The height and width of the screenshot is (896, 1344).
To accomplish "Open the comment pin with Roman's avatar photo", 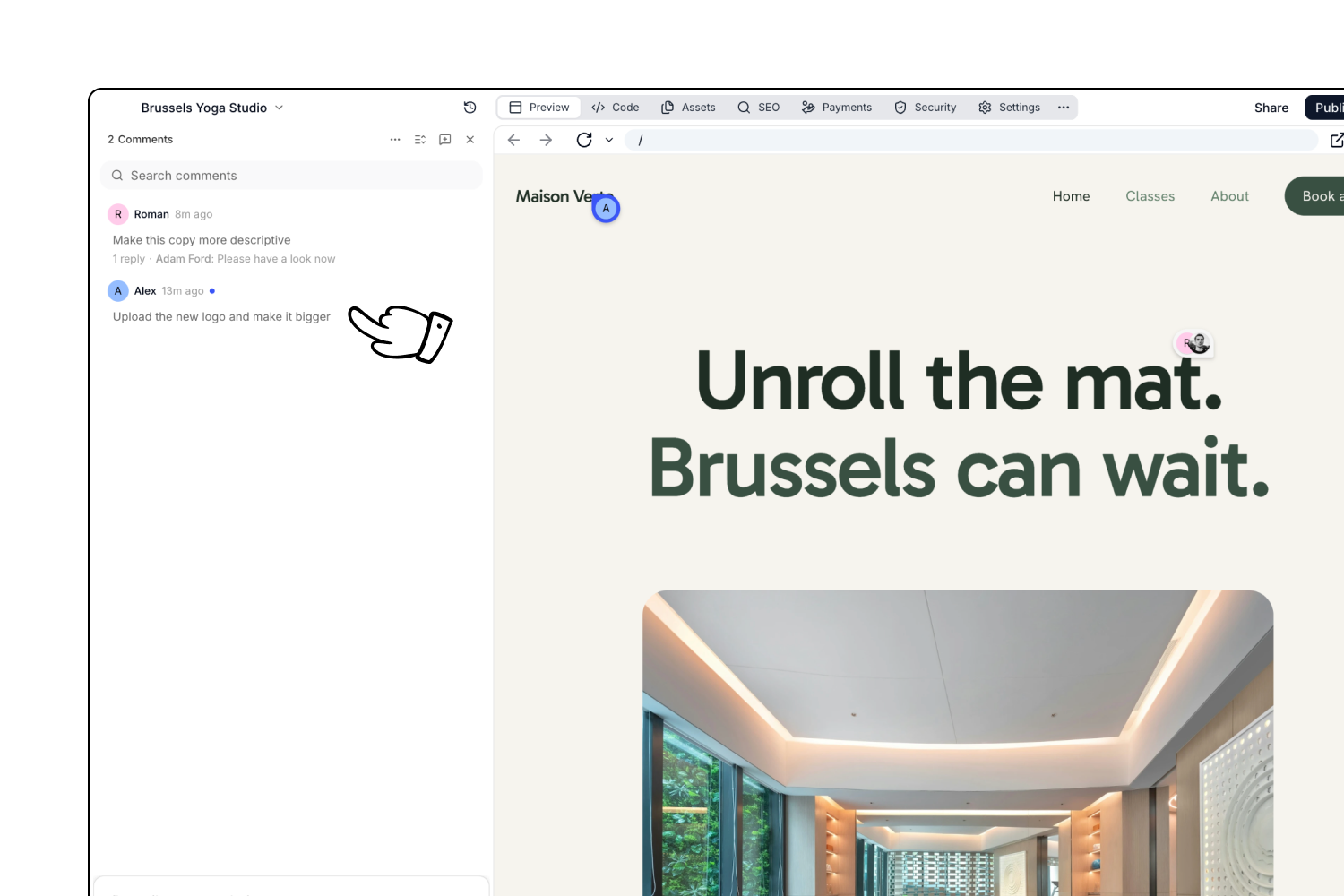I will click(x=1194, y=343).
